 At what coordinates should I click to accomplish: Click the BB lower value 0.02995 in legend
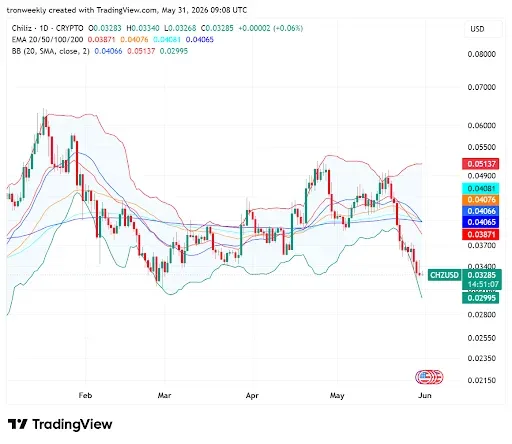pos(174,51)
